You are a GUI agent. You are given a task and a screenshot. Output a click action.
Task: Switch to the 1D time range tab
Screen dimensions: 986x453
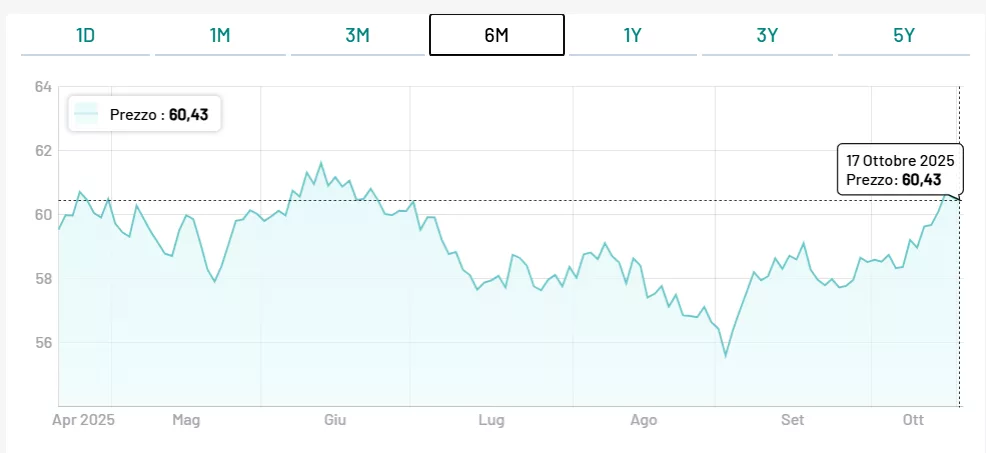[85, 35]
